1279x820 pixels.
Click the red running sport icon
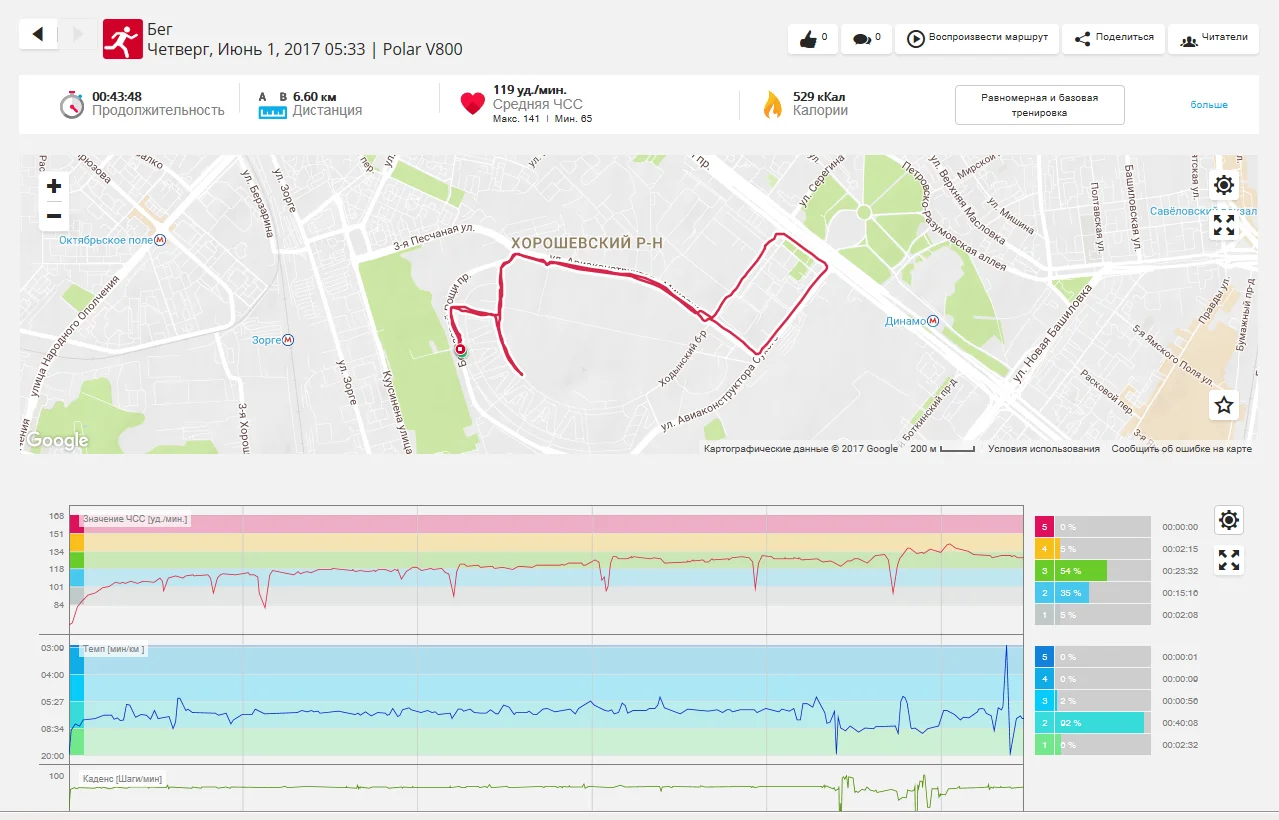pyautogui.click(x=123, y=39)
